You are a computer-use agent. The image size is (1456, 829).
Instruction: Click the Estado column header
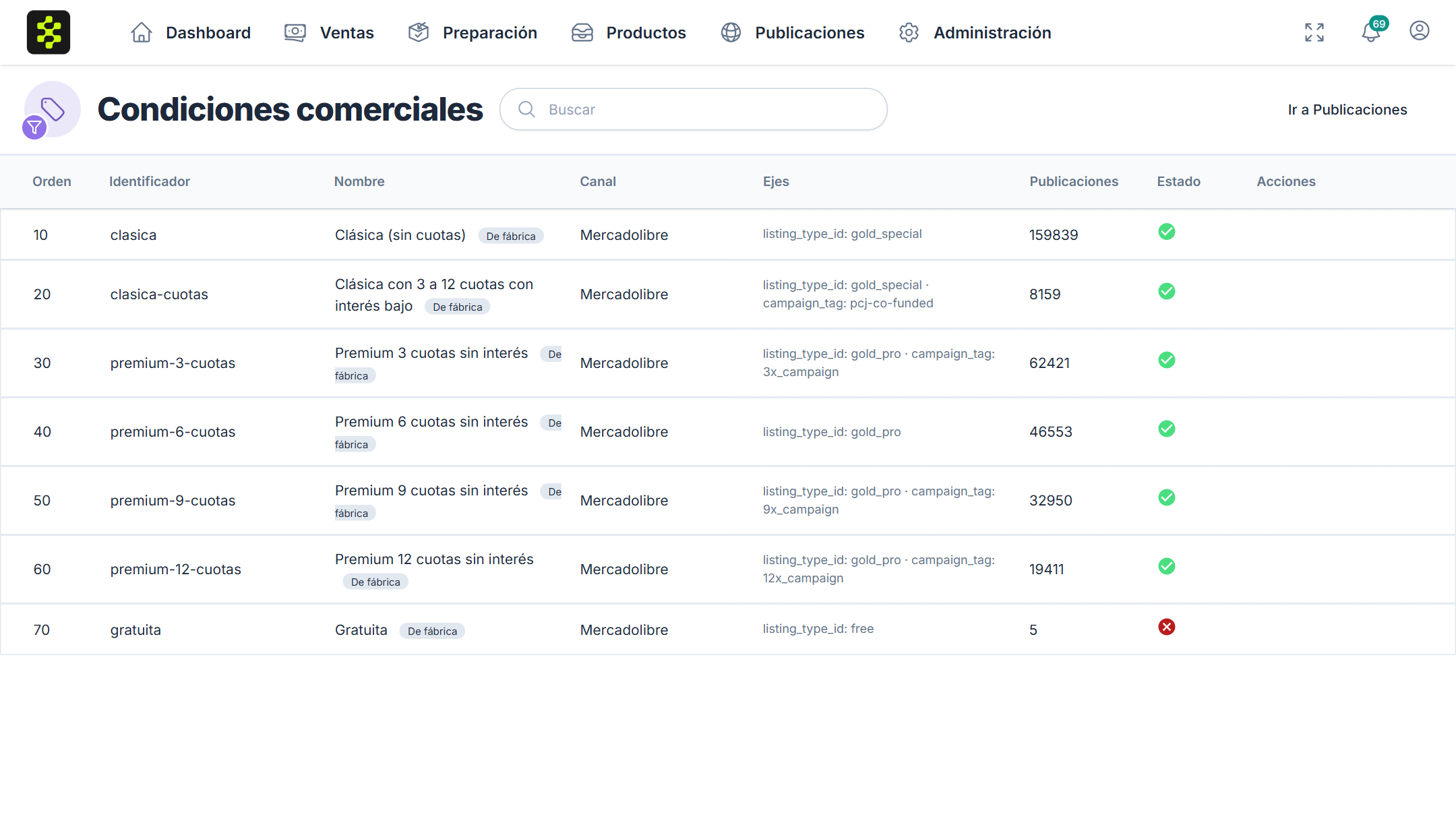click(1178, 181)
